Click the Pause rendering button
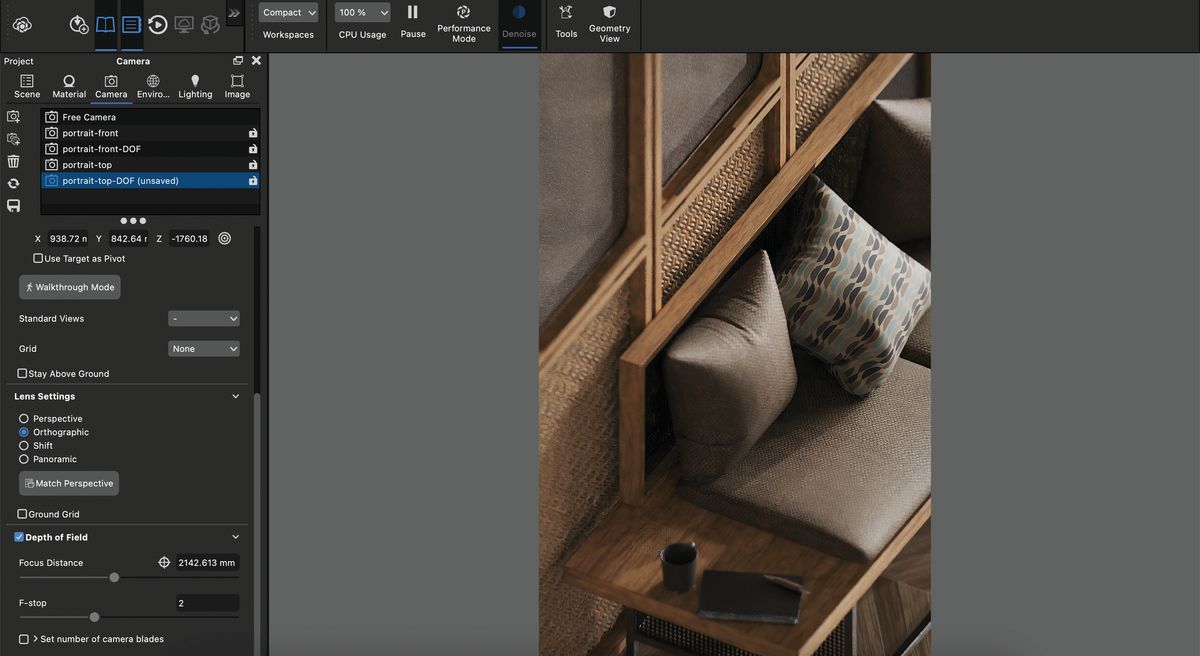 tap(412, 20)
